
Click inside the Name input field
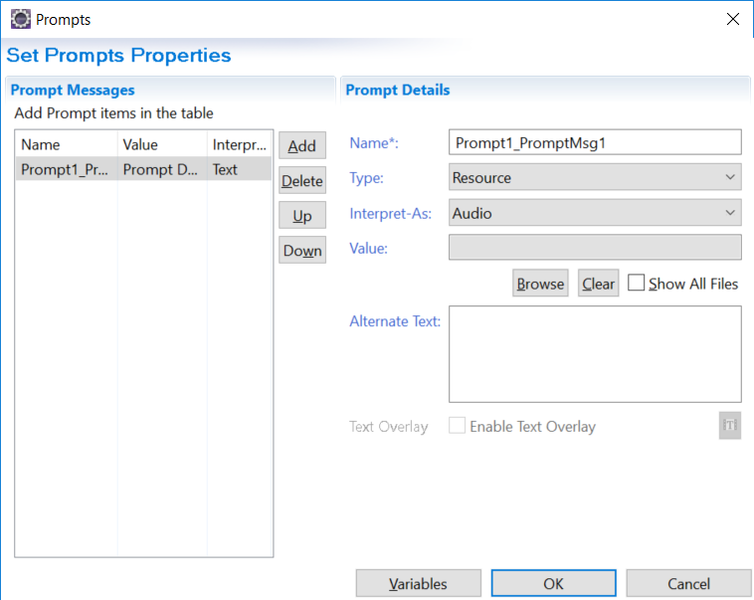click(x=595, y=142)
